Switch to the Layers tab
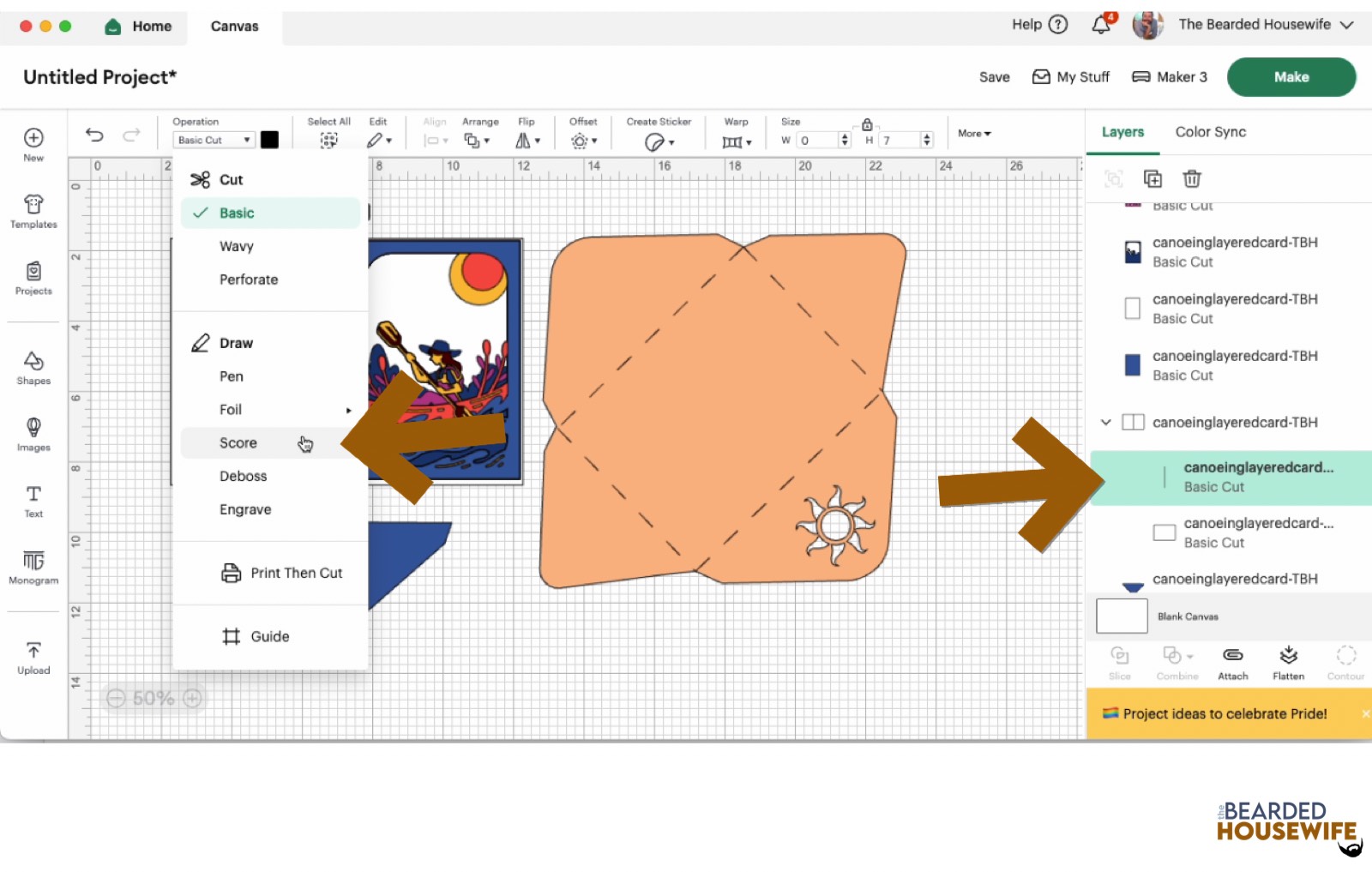 click(x=1122, y=131)
